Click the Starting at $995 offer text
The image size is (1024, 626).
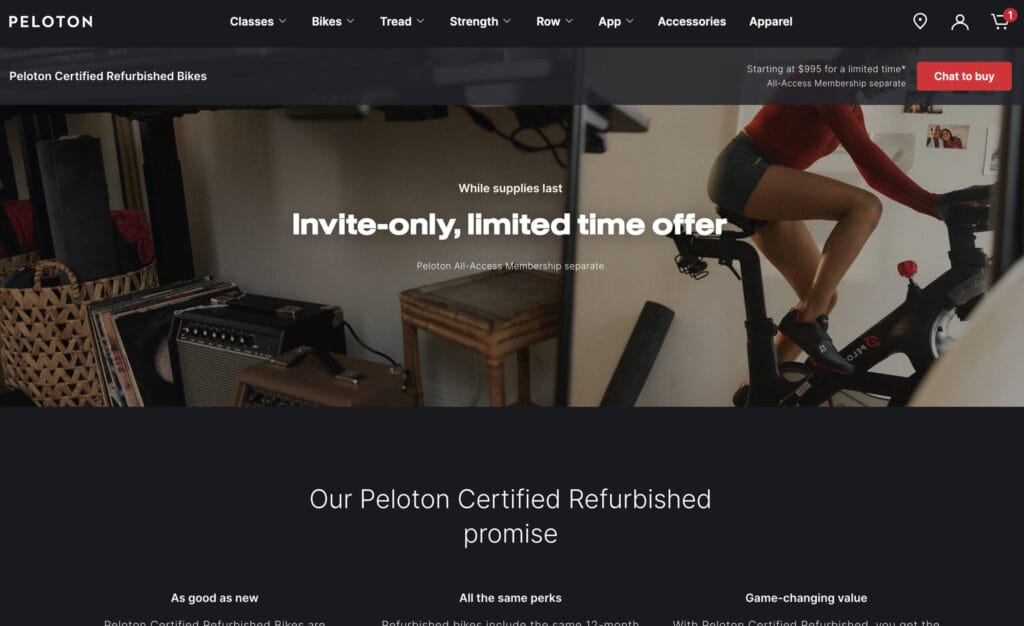tap(826, 69)
